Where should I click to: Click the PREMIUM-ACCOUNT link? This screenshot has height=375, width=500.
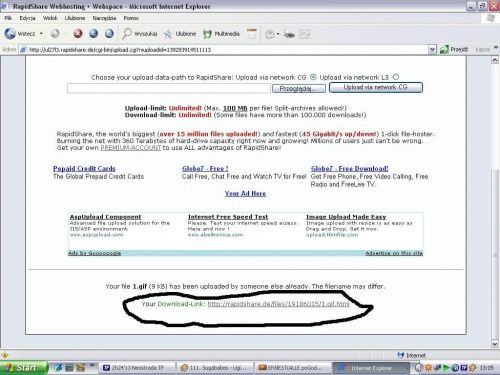[x=131, y=148]
